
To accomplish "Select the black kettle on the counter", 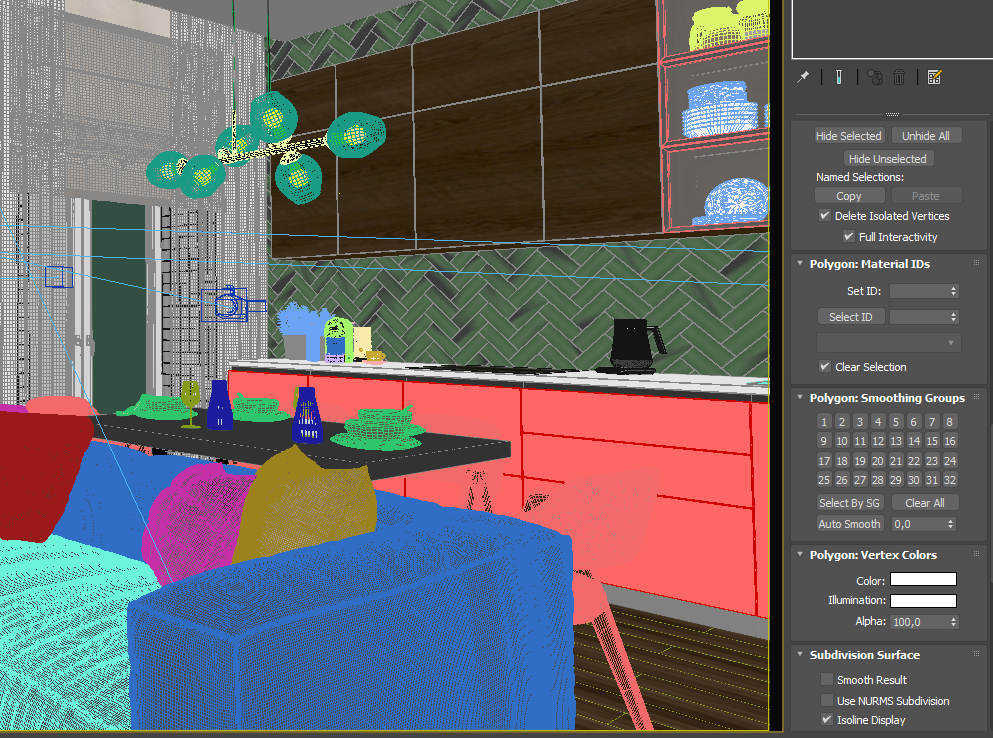I will click(x=635, y=345).
